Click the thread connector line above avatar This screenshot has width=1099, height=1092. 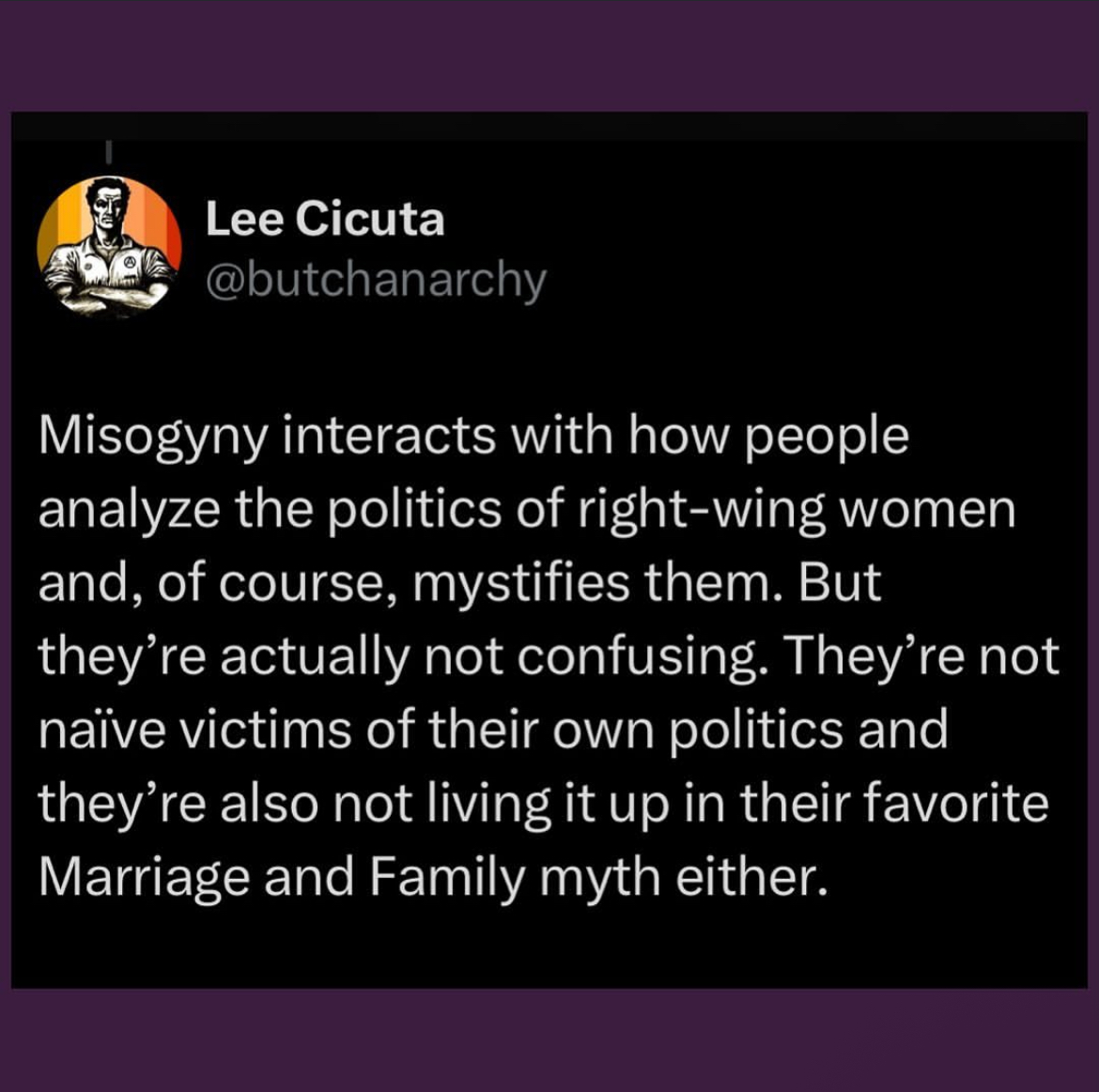(109, 151)
